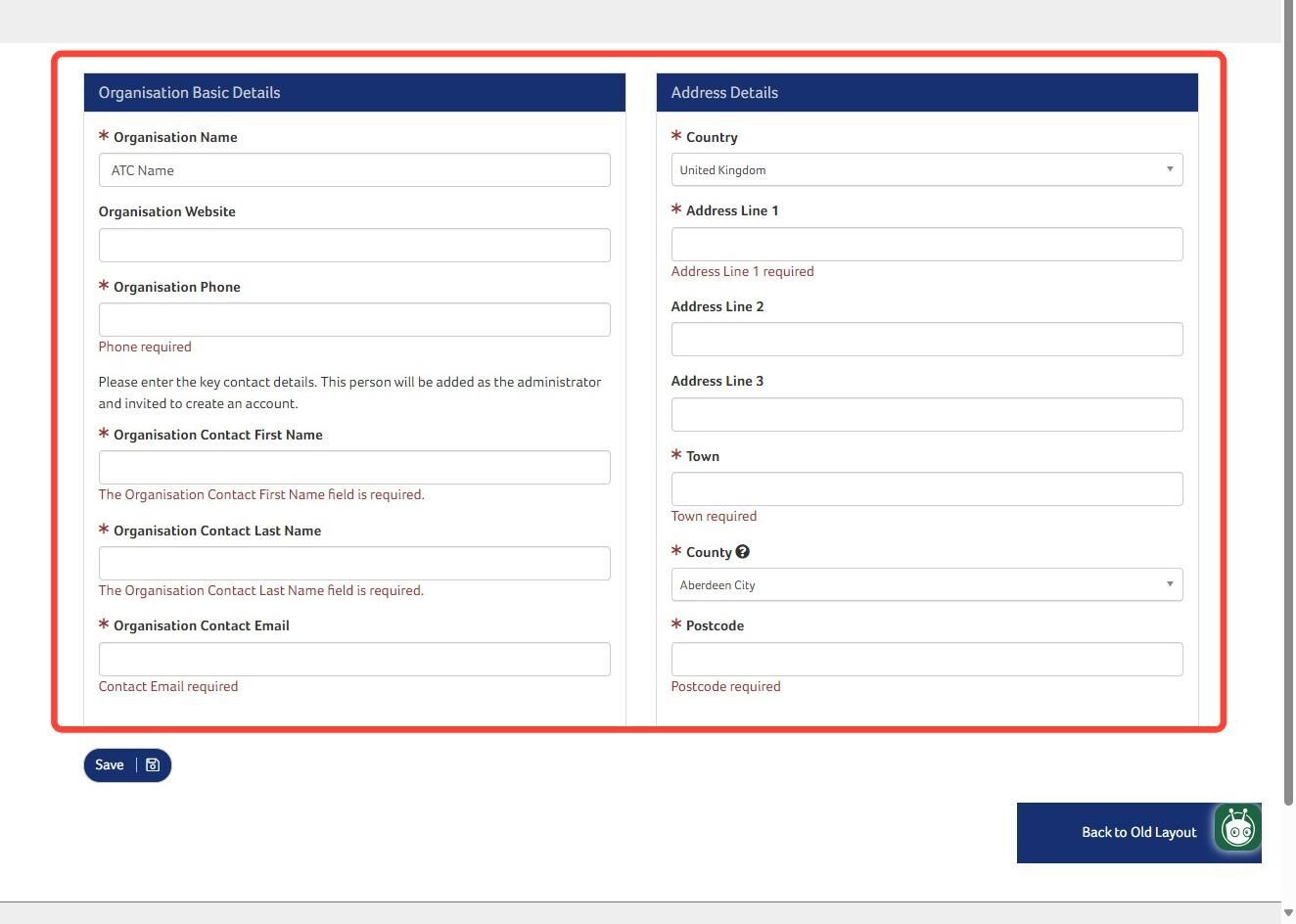Launch the chatbot robot icon

tap(1238, 829)
